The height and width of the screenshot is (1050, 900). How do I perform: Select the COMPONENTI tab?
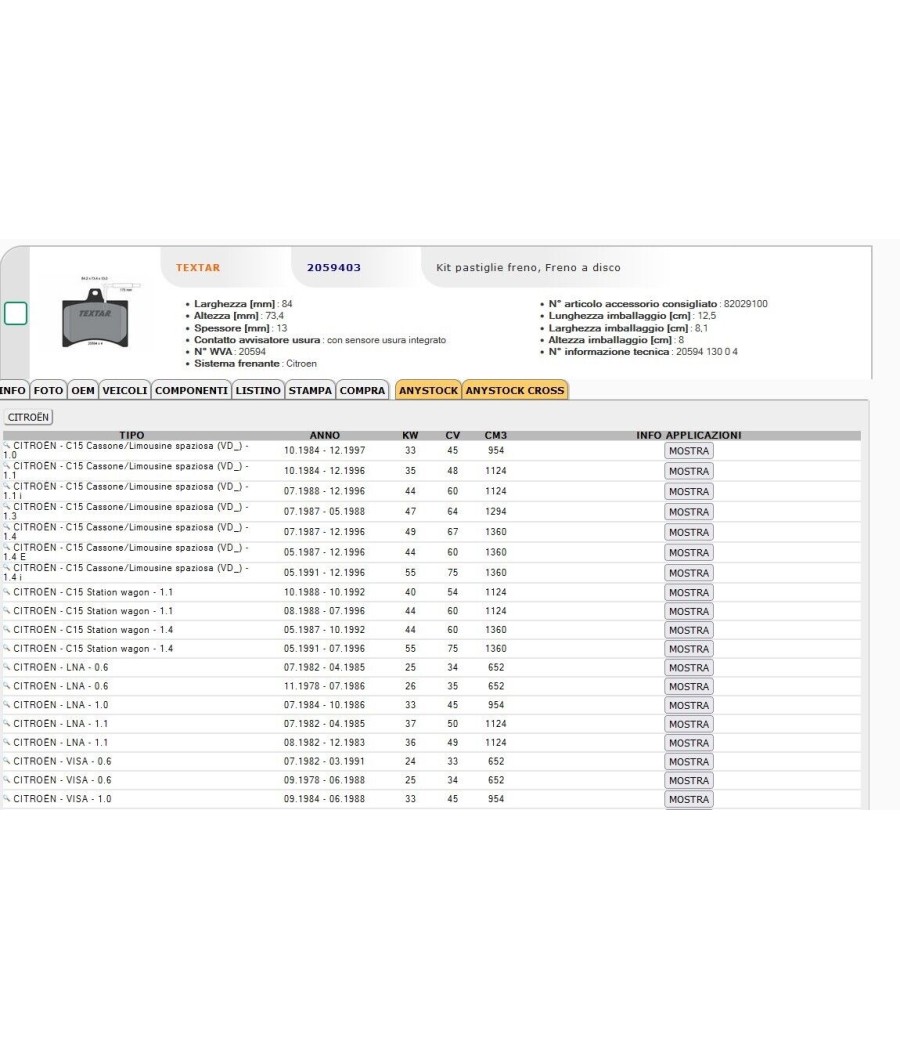[192, 390]
